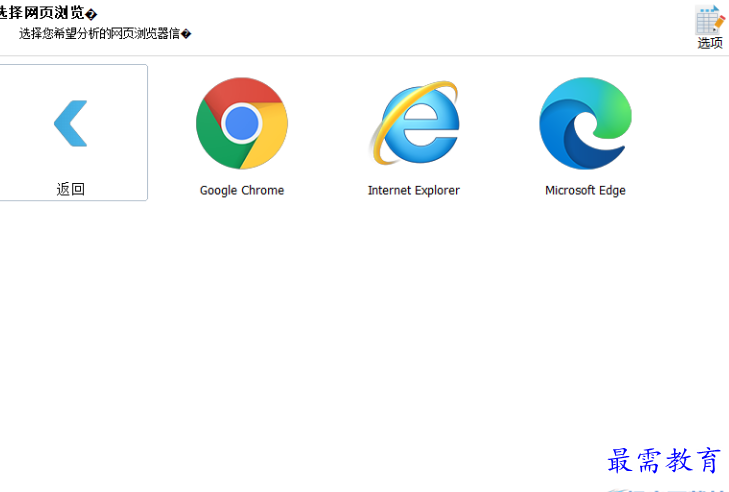Viewport: 729px width, 492px height.
Task: Go back with the 返回 button
Action: point(73,133)
